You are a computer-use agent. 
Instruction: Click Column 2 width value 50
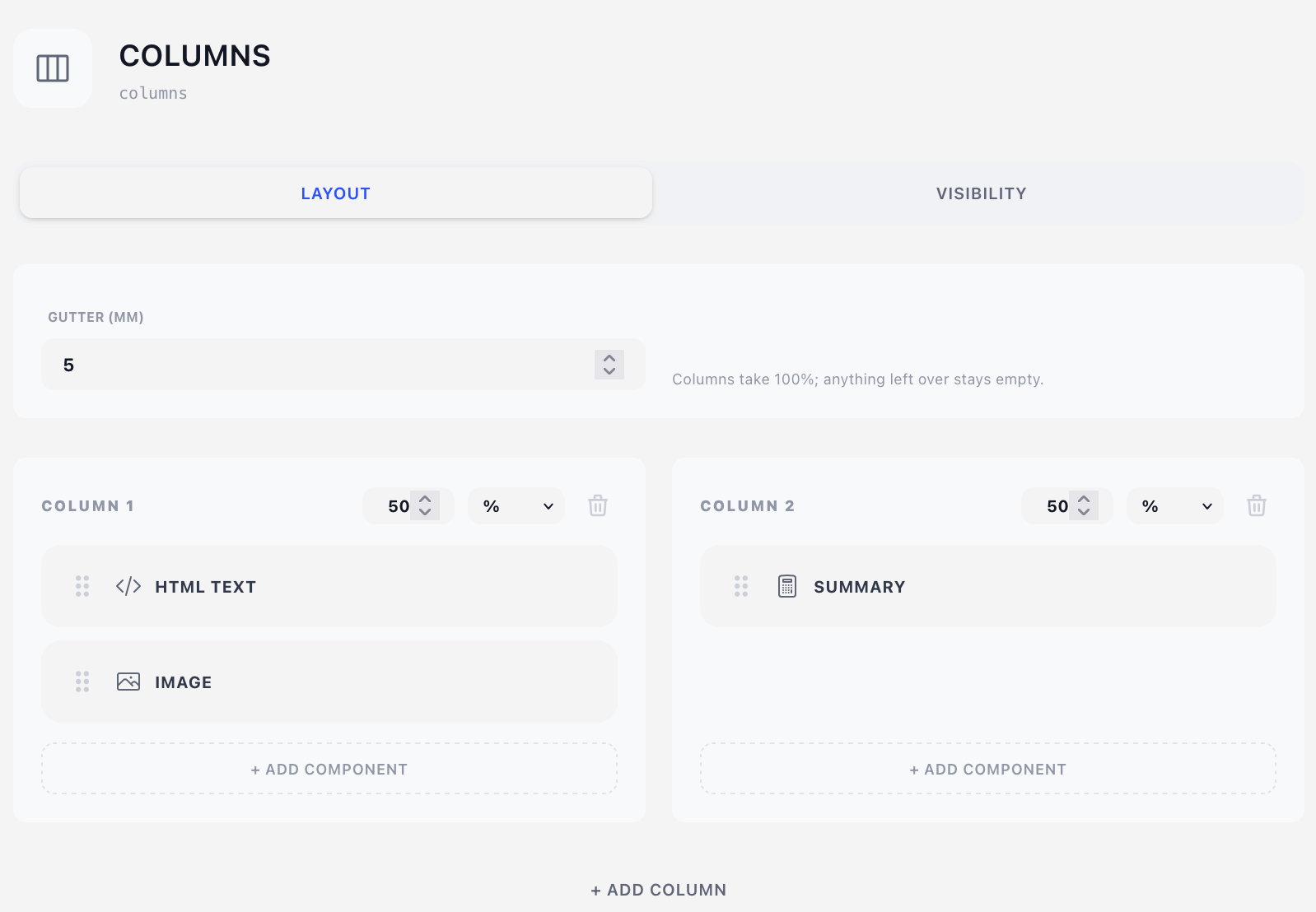click(1057, 506)
